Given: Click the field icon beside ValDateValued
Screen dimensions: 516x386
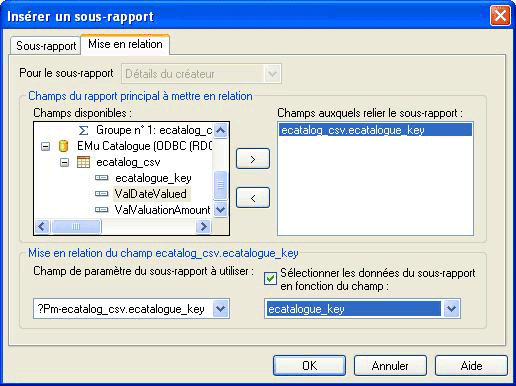Looking at the screenshot, I should [102, 194].
